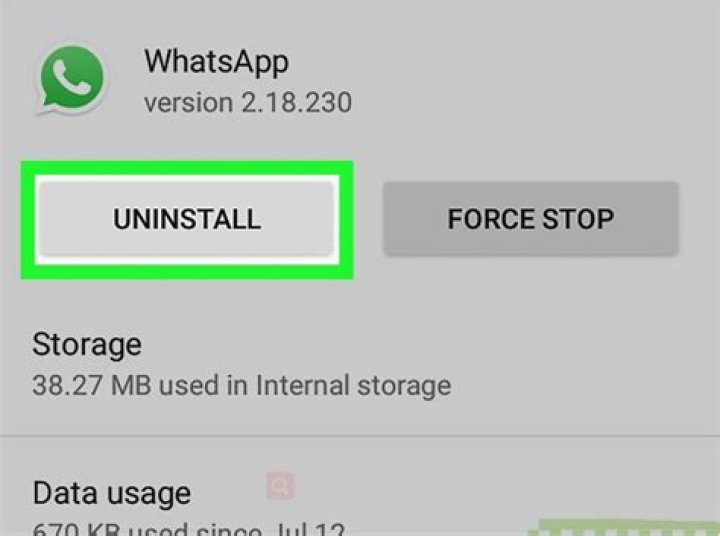The height and width of the screenshot is (536, 720).
Task: Click the version 2.18.230 text
Action: (x=248, y=102)
